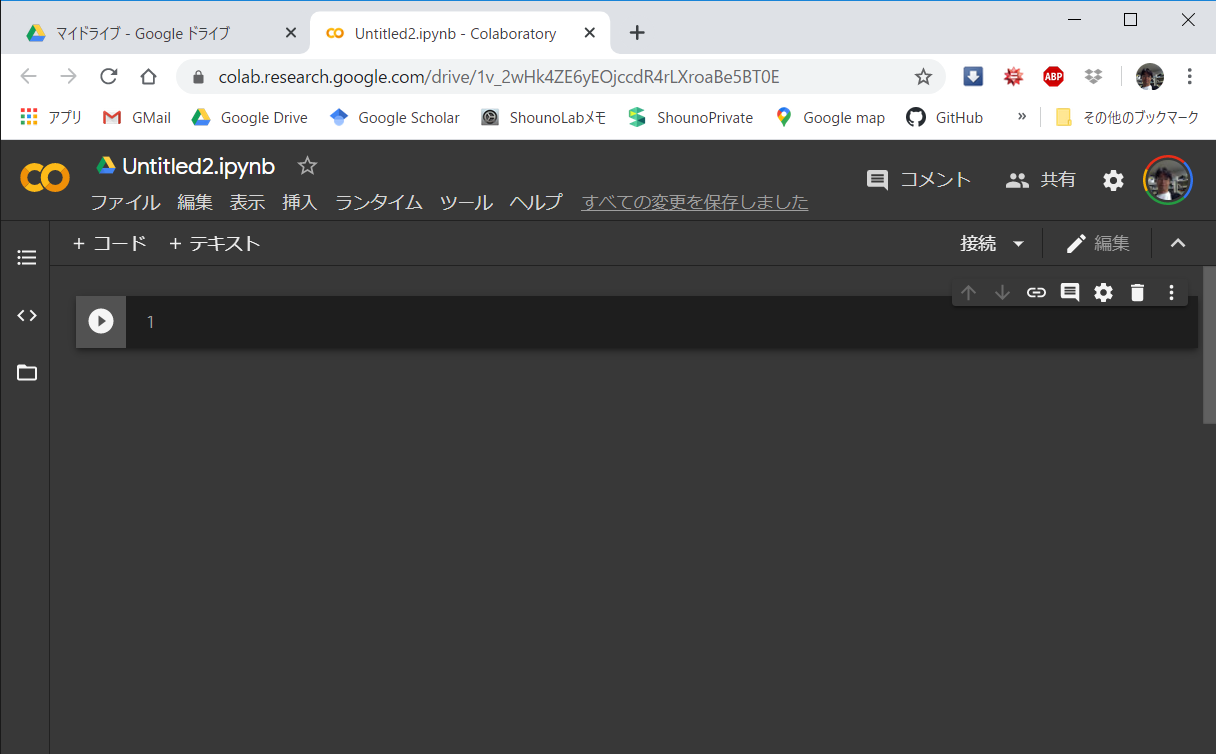Click the Drive icon beside notebook title
This screenshot has width=1216, height=754.
click(x=106, y=166)
